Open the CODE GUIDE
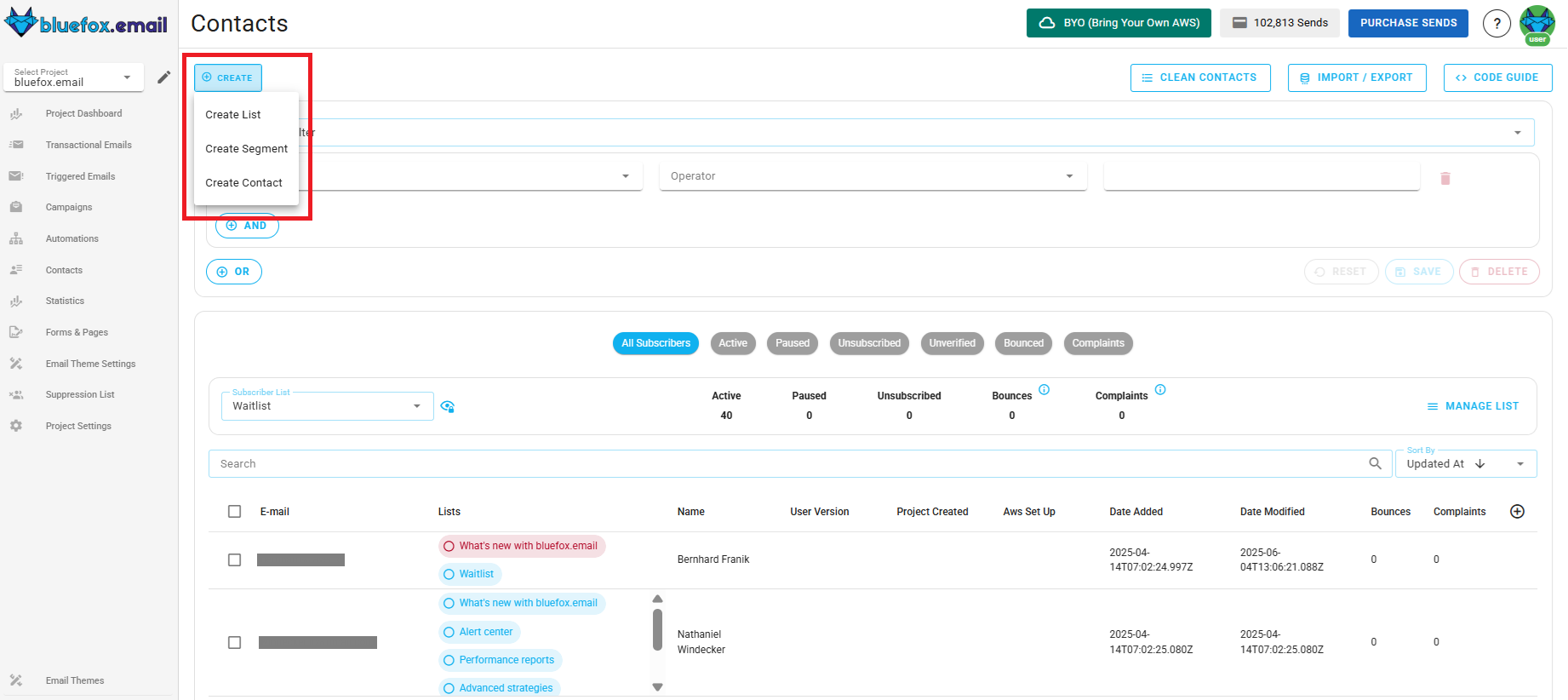 (x=1498, y=77)
